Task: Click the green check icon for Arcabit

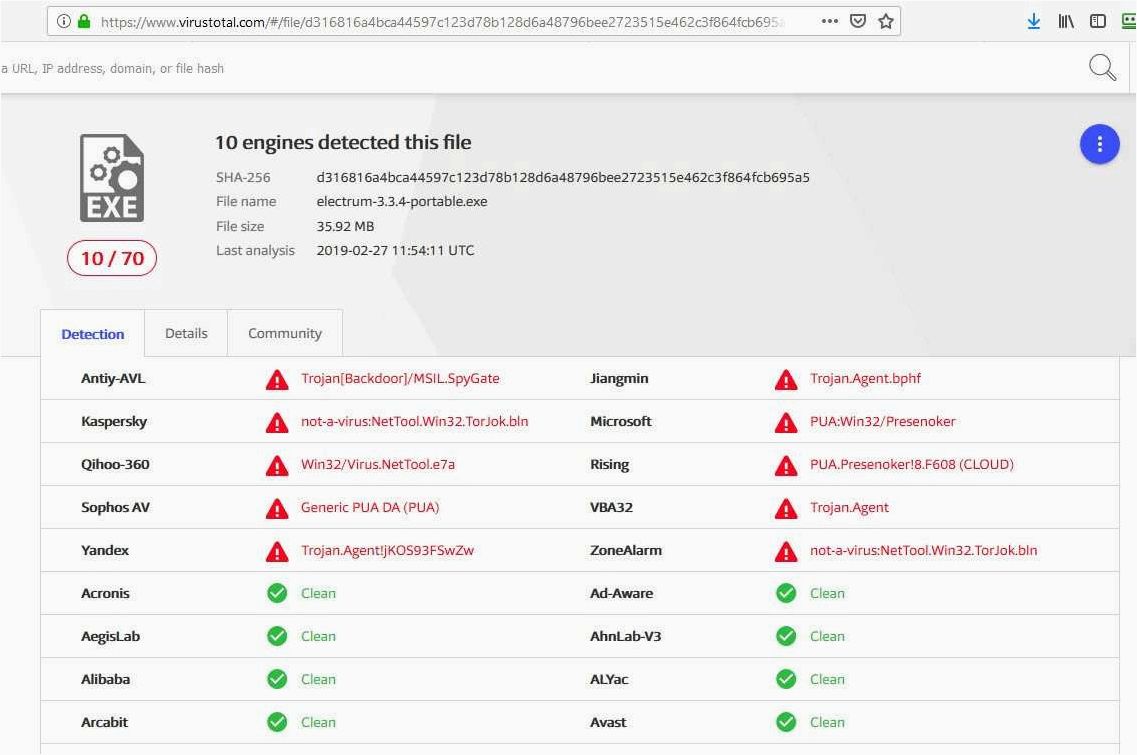Action: (277, 722)
